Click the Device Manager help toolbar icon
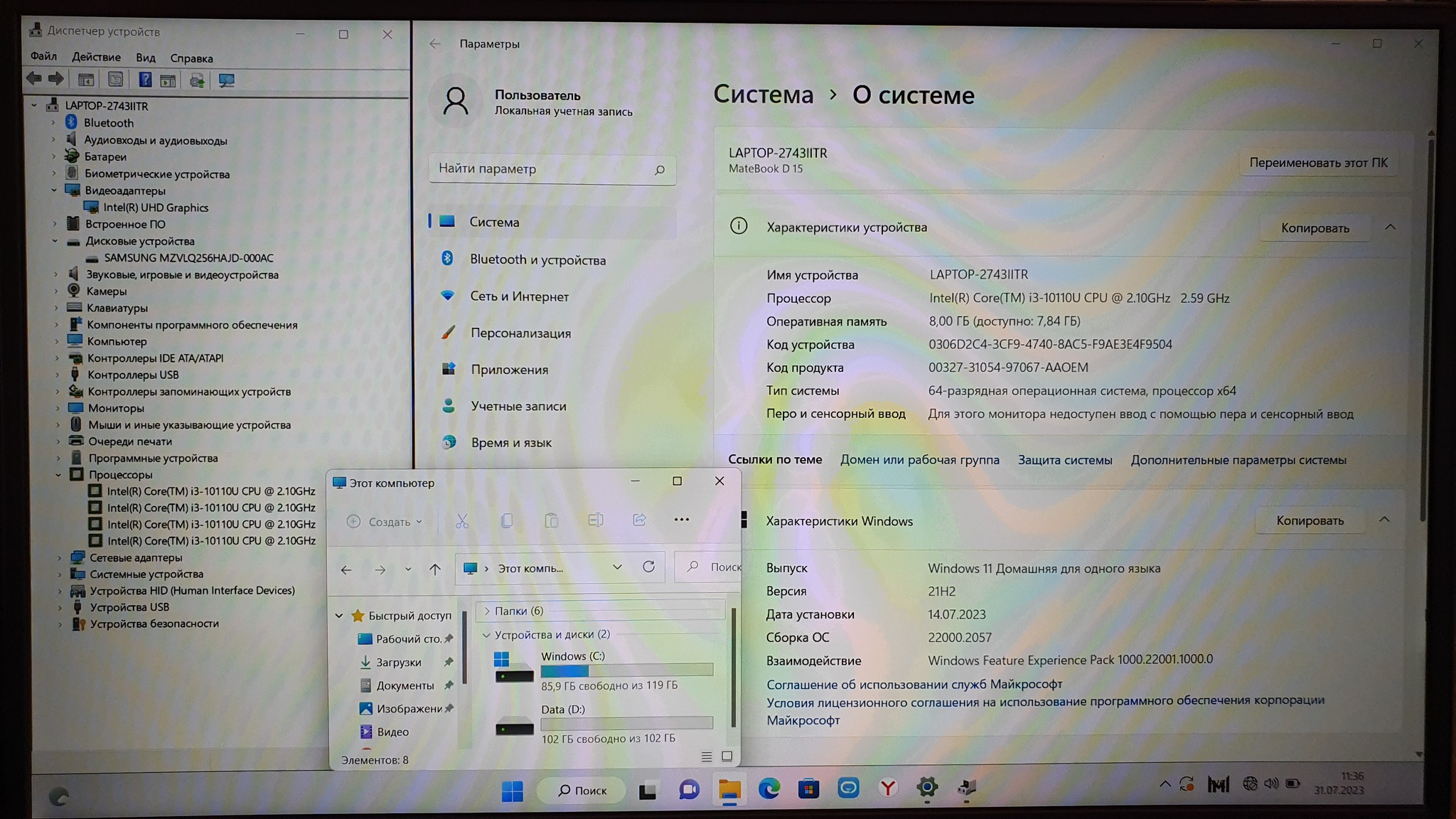1456x819 pixels. click(144, 80)
